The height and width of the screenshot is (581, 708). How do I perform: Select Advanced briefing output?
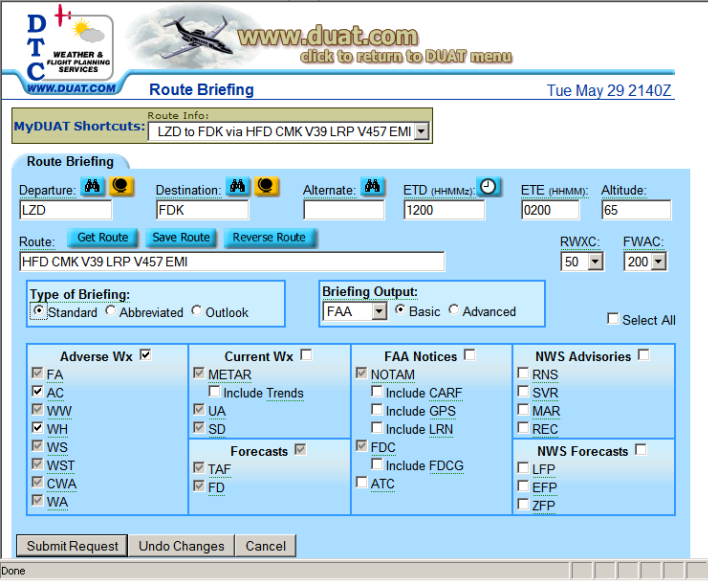(x=454, y=310)
